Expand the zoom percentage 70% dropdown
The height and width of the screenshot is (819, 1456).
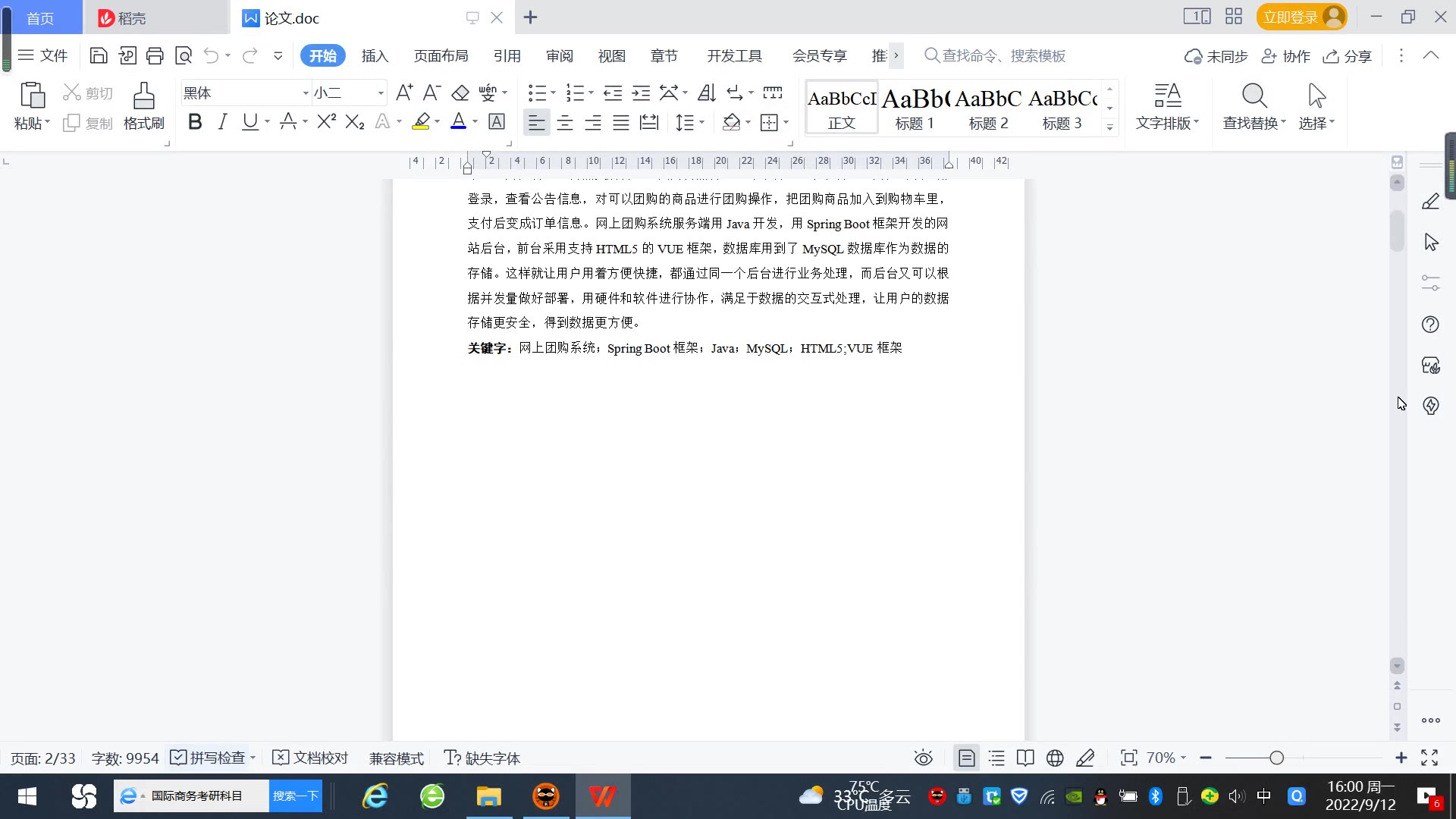click(x=1166, y=758)
